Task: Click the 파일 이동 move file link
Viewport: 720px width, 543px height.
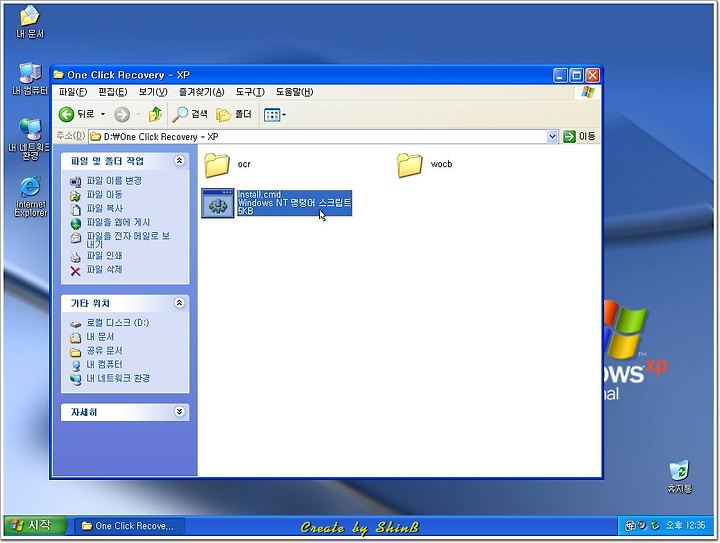Action: click(105, 195)
